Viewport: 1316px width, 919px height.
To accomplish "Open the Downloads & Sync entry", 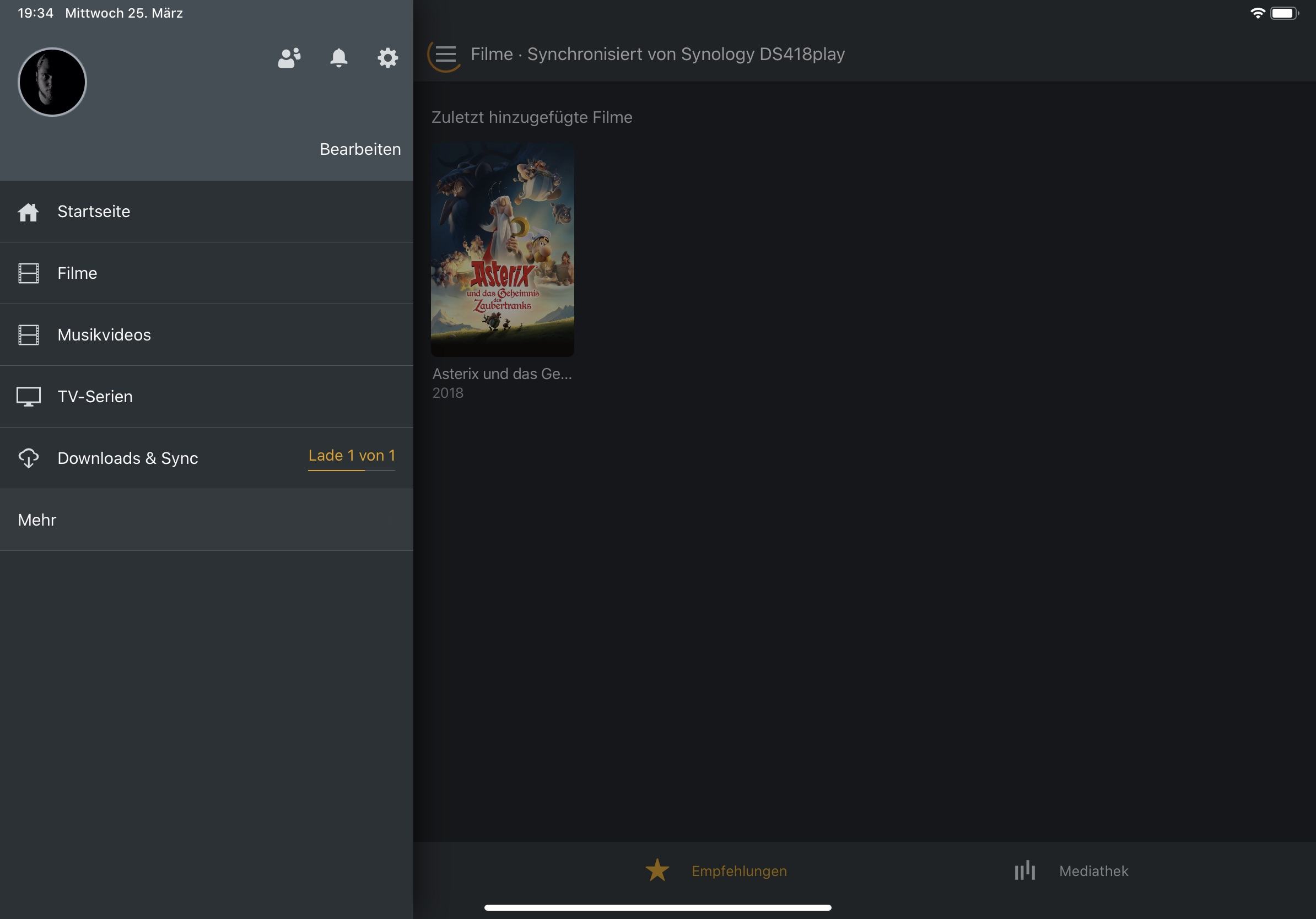I will coord(206,458).
